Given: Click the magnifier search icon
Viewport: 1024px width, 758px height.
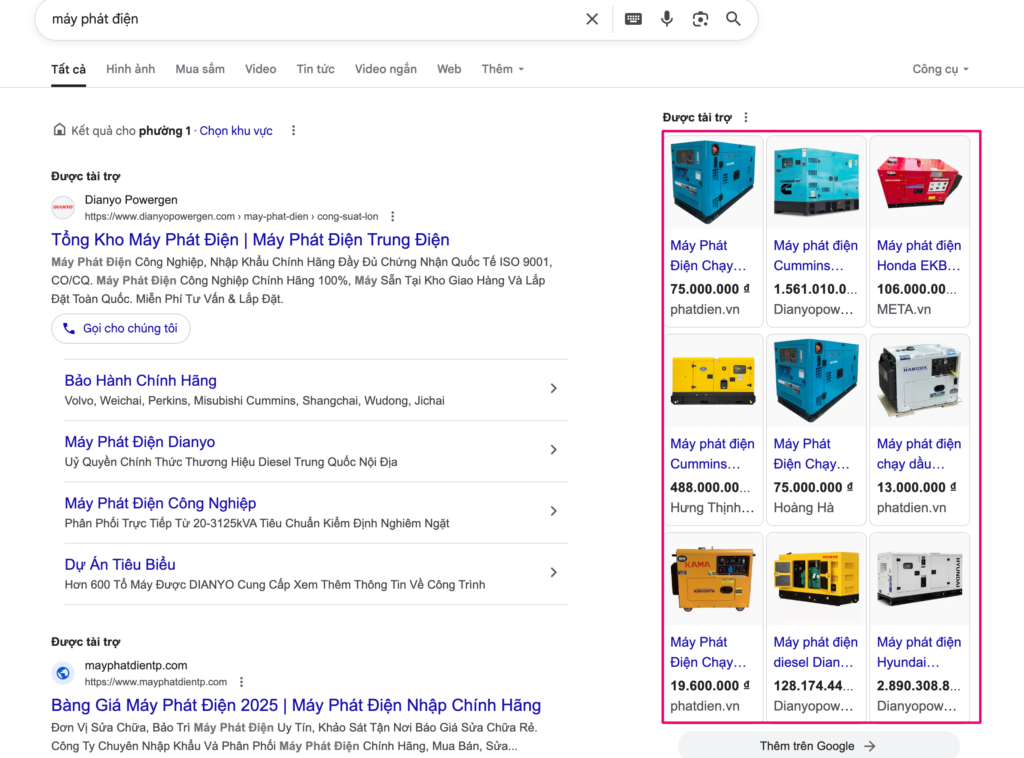Looking at the screenshot, I should pos(733,19).
